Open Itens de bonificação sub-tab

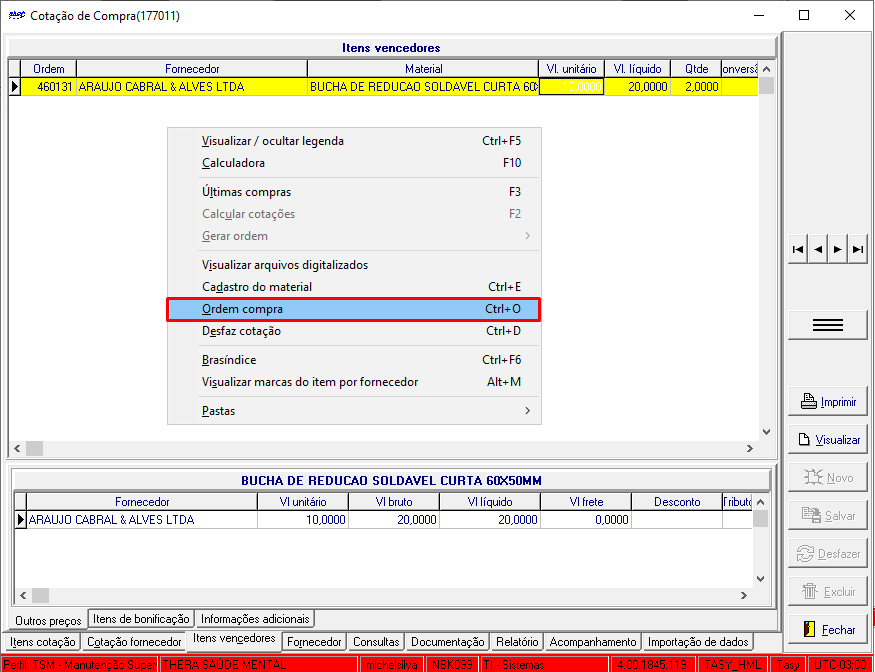click(141, 619)
